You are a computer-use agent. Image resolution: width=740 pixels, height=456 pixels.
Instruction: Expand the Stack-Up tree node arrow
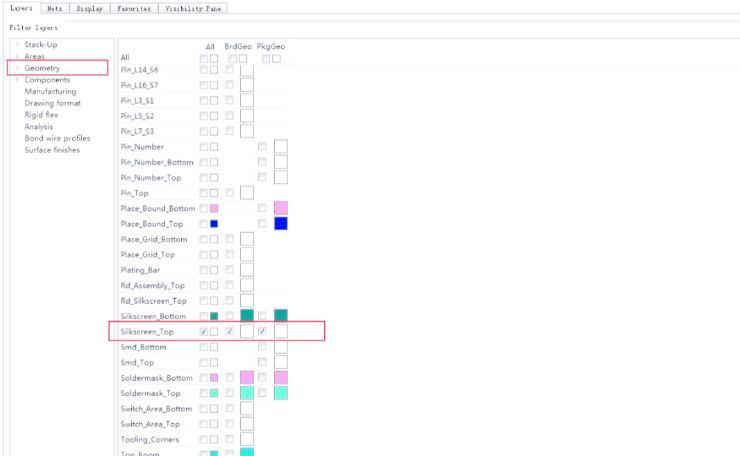click(16, 46)
